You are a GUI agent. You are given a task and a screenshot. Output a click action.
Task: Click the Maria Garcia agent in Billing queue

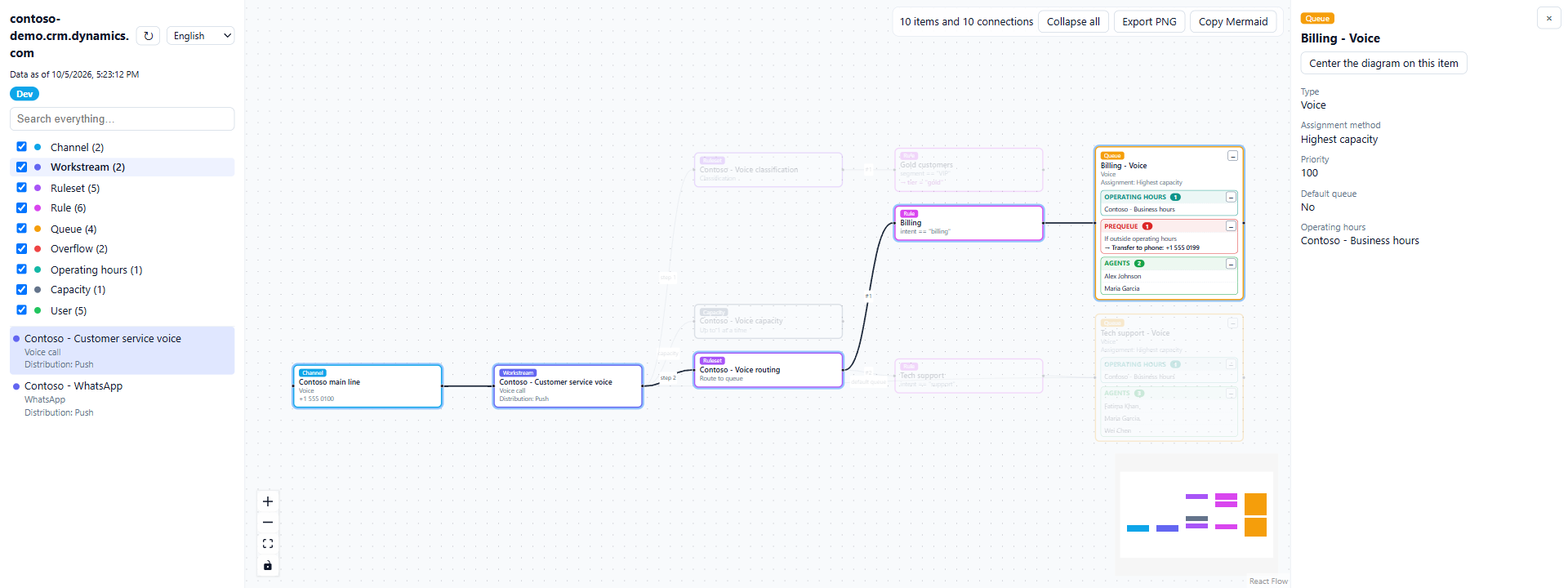click(x=1169, y=288)
